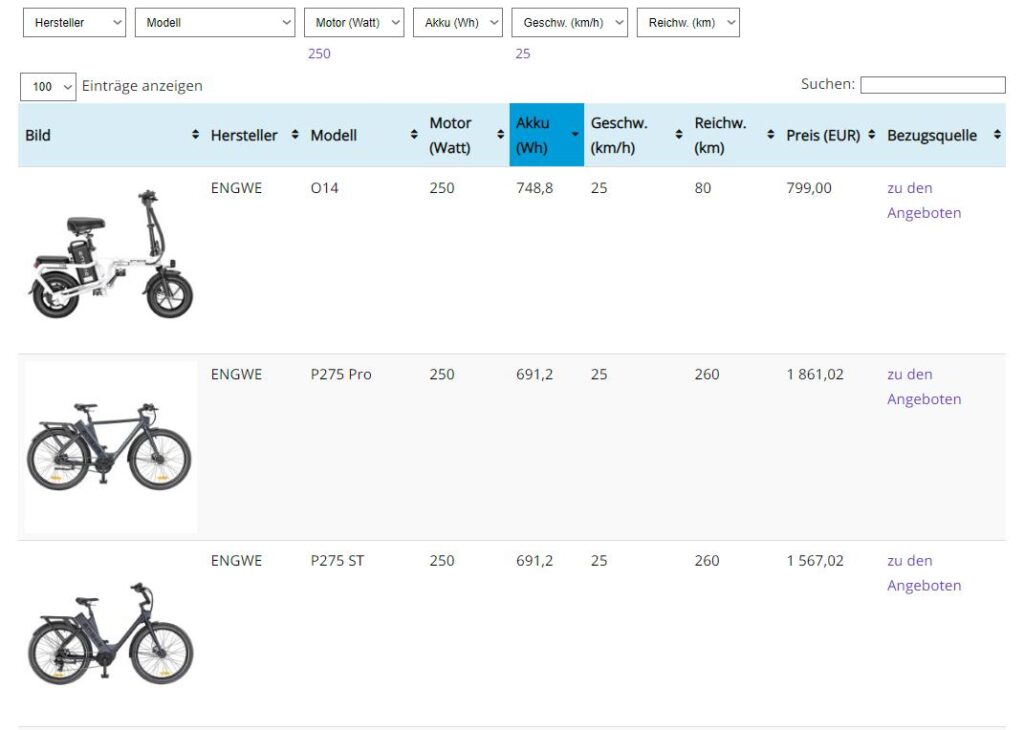This screenshot has width=1024, height=730.
Task: Open ENGWE O14 'zu den Angeboten' link
Action: 923,200
